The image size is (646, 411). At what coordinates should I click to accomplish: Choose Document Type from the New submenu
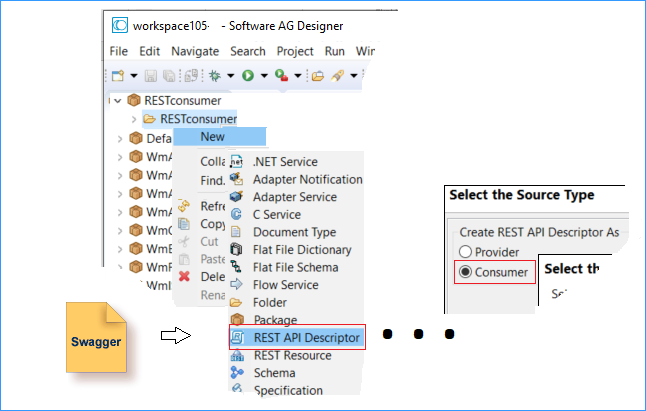point(295,232)
